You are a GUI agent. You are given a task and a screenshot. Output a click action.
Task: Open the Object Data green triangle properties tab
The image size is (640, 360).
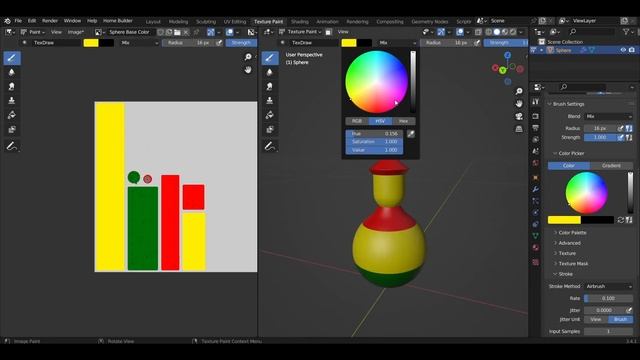click(x=536, y=236)
